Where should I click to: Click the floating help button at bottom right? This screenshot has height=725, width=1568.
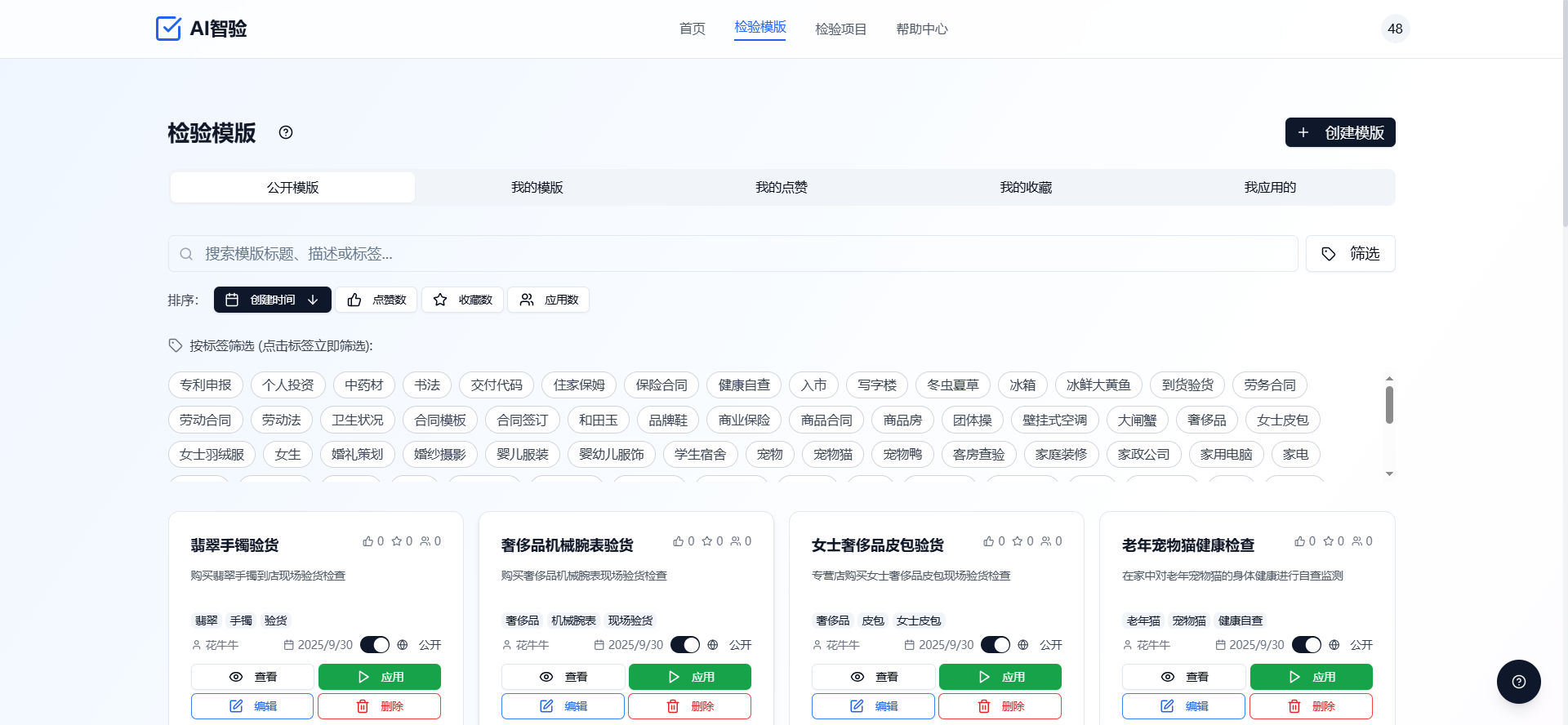[1518, 682]
